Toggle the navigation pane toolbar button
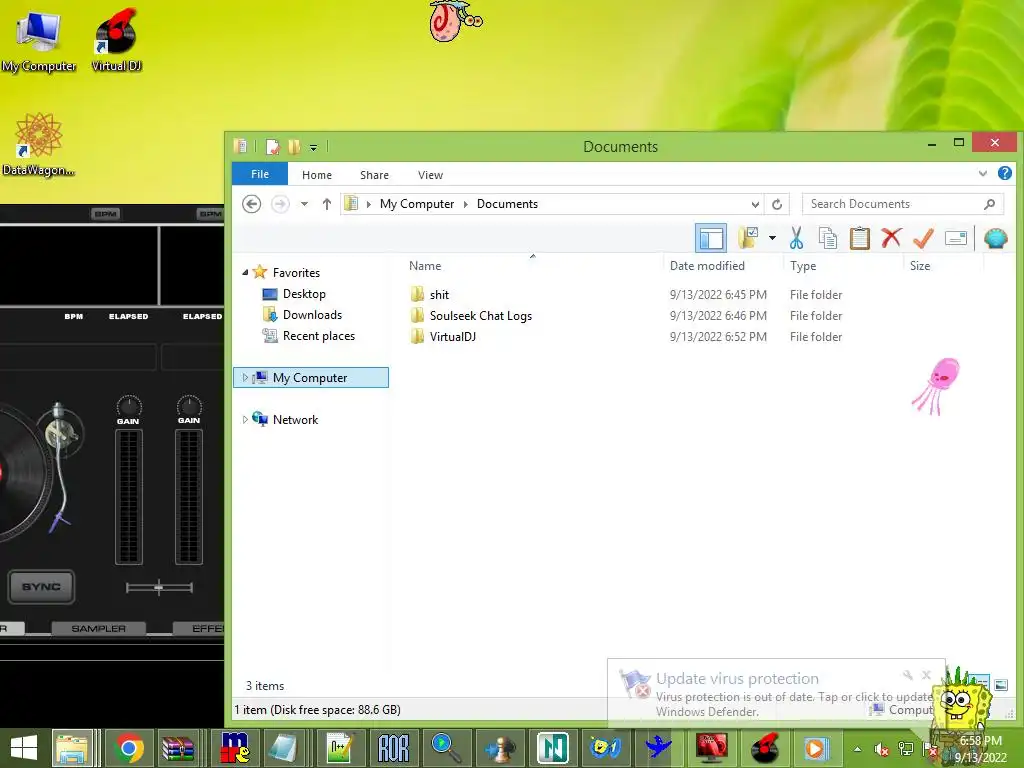The image size is (1024, 768). click(x=711, y=238)
